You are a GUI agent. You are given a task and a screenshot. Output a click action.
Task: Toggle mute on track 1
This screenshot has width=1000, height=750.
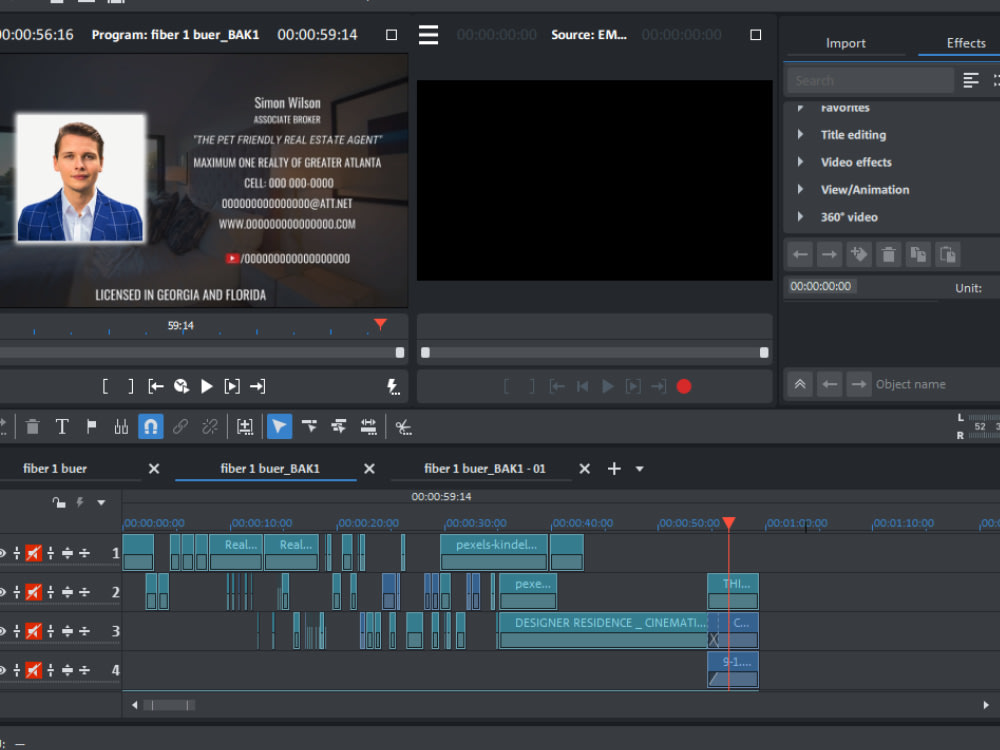pos(33,553)
